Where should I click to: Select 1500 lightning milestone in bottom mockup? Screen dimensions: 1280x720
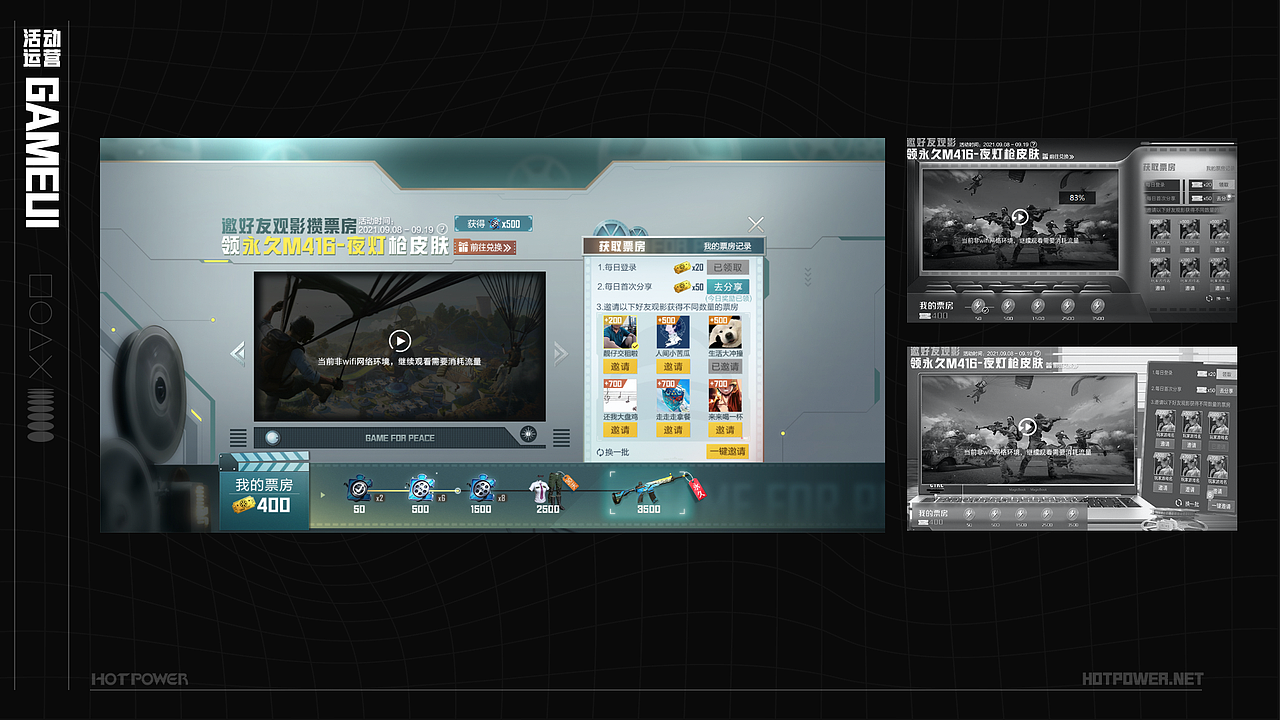(x=1021, y=514)
